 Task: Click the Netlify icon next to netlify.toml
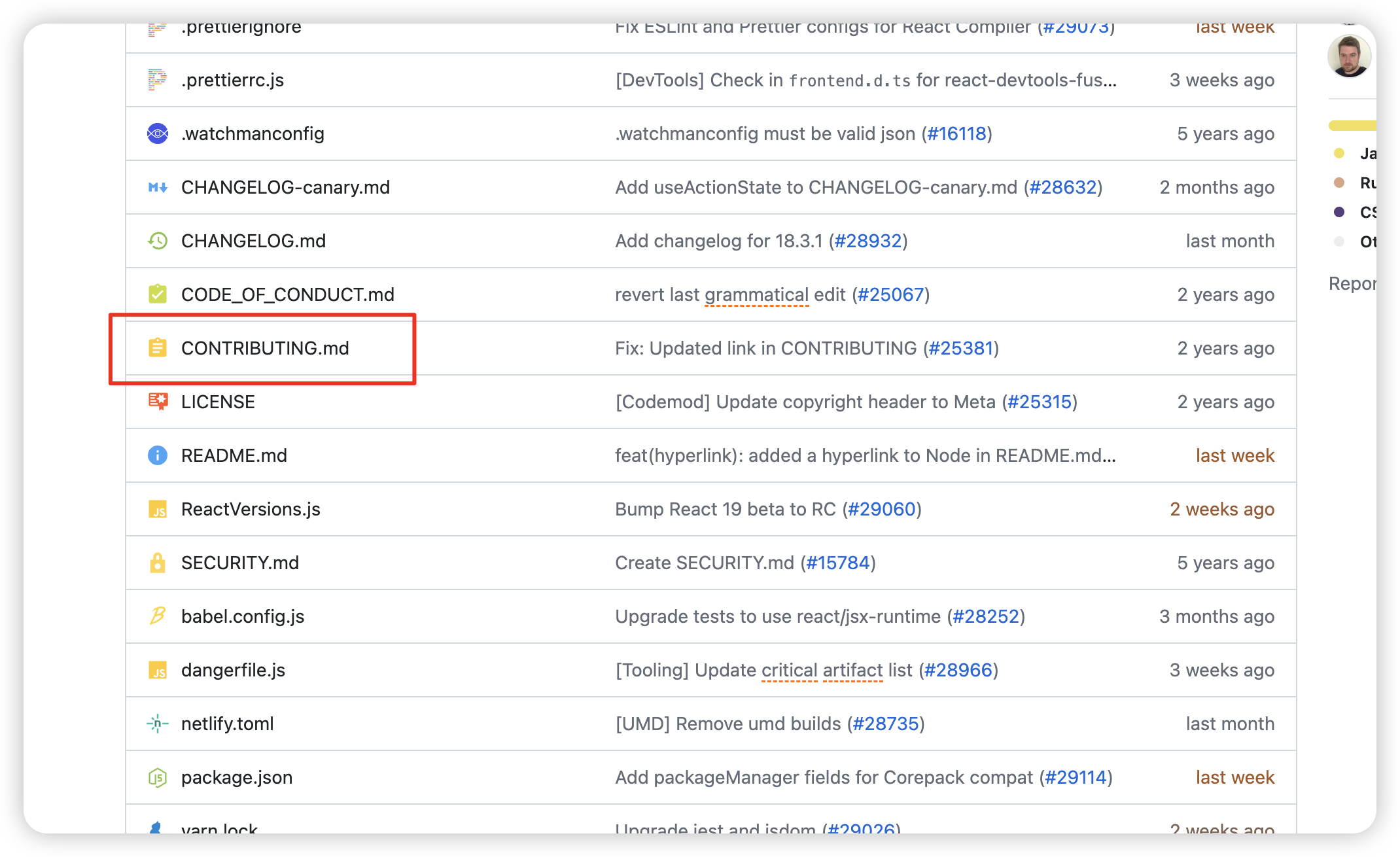click(157, 724)
